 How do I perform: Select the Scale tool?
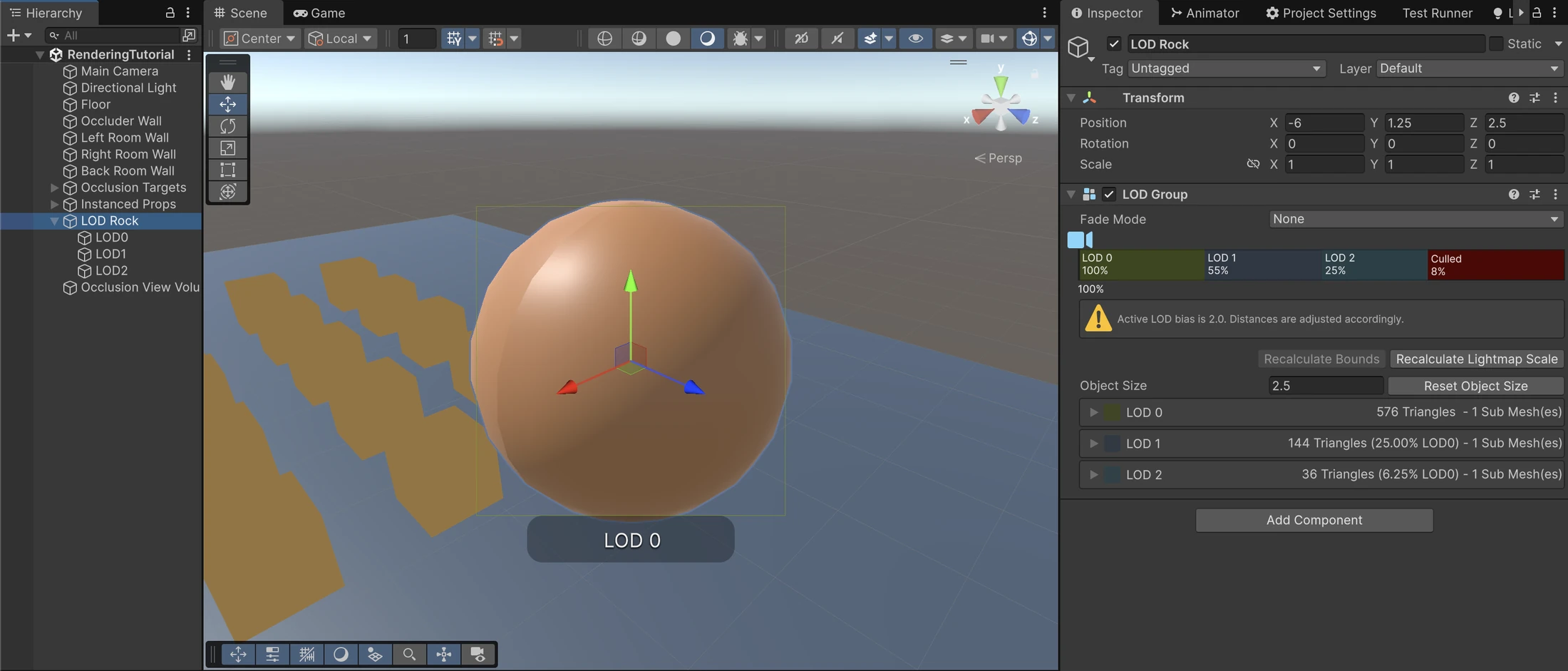(228, 148)
